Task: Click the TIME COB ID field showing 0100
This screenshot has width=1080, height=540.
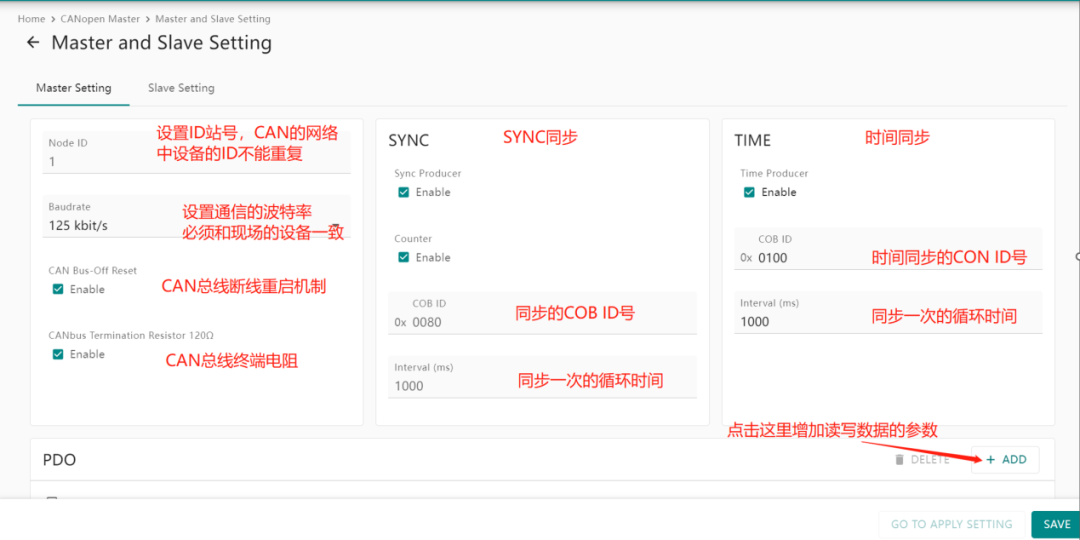Action: click(x=889, y=249)
